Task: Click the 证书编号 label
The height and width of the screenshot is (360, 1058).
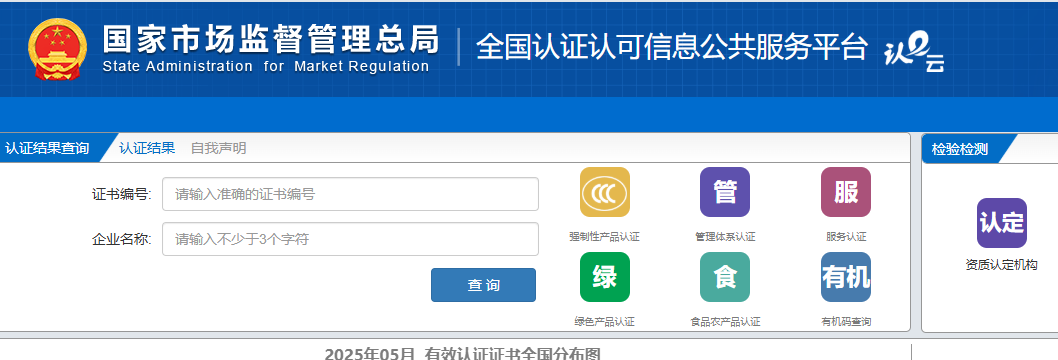Action: coord(121,194)
